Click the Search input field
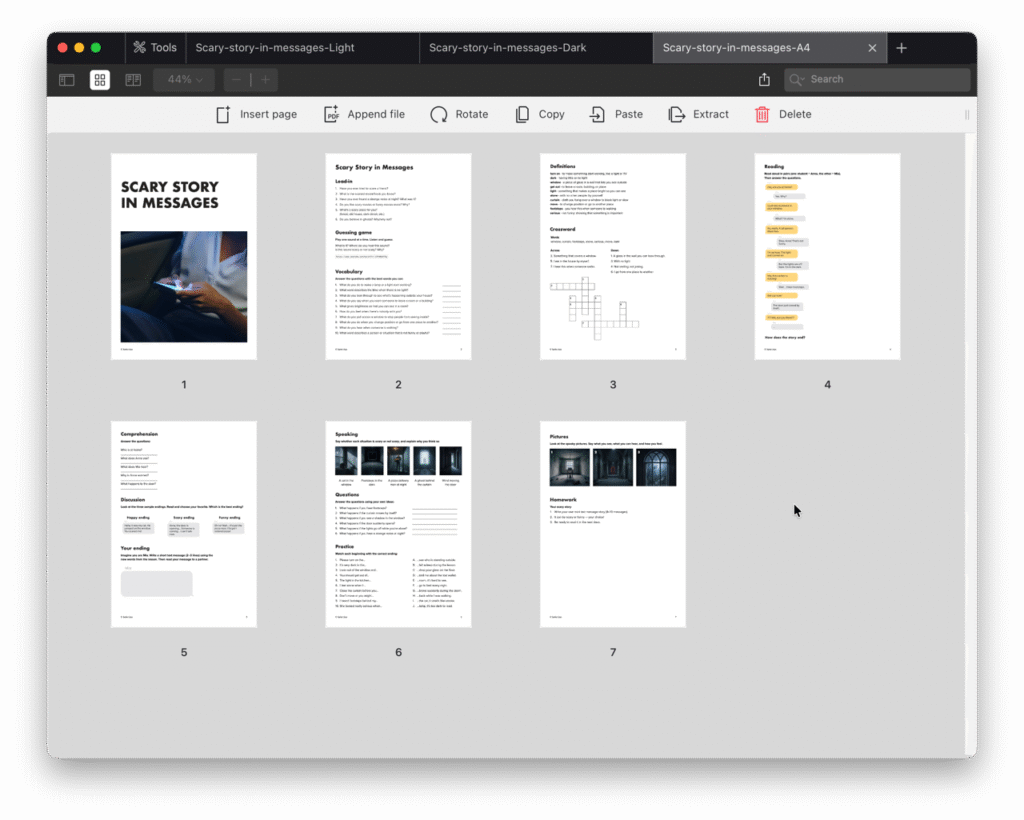 (x=885, y=80)
